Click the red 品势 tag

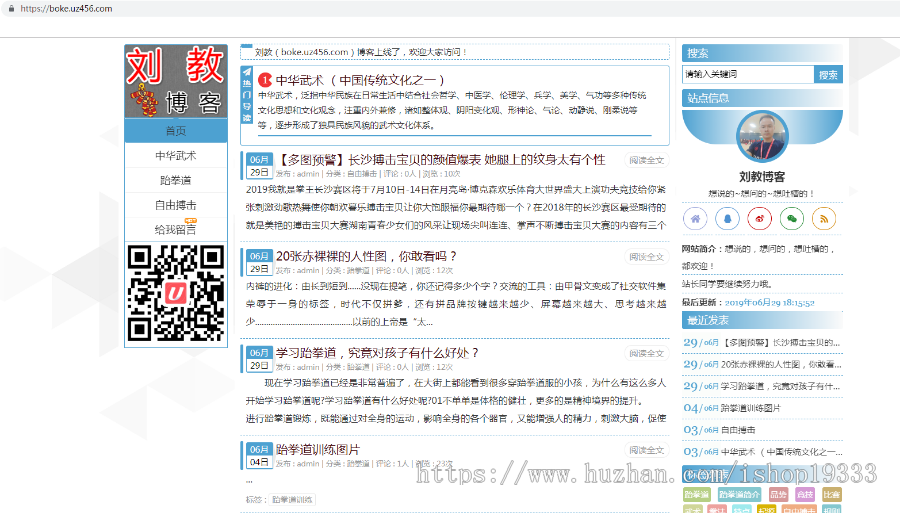tap(778, 494)
